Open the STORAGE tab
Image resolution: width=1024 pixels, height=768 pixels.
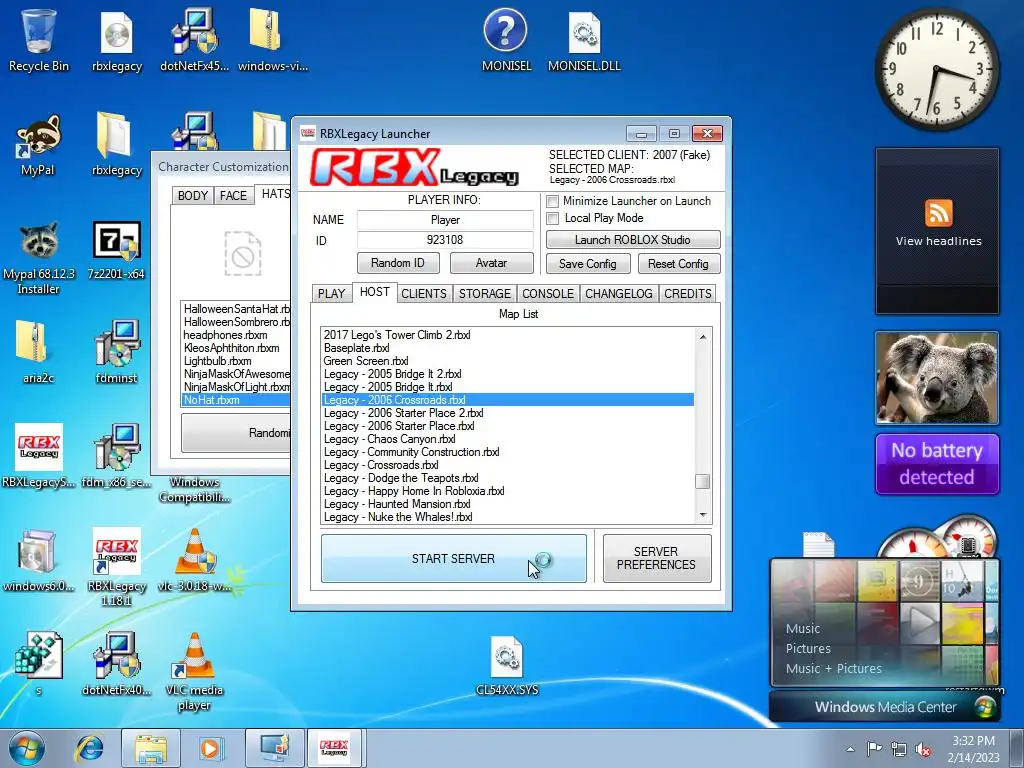point(485,294)
